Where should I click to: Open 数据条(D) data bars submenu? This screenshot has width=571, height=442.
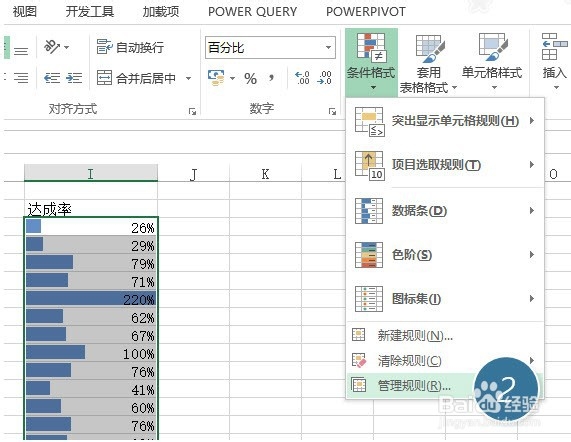click(445, 210)
